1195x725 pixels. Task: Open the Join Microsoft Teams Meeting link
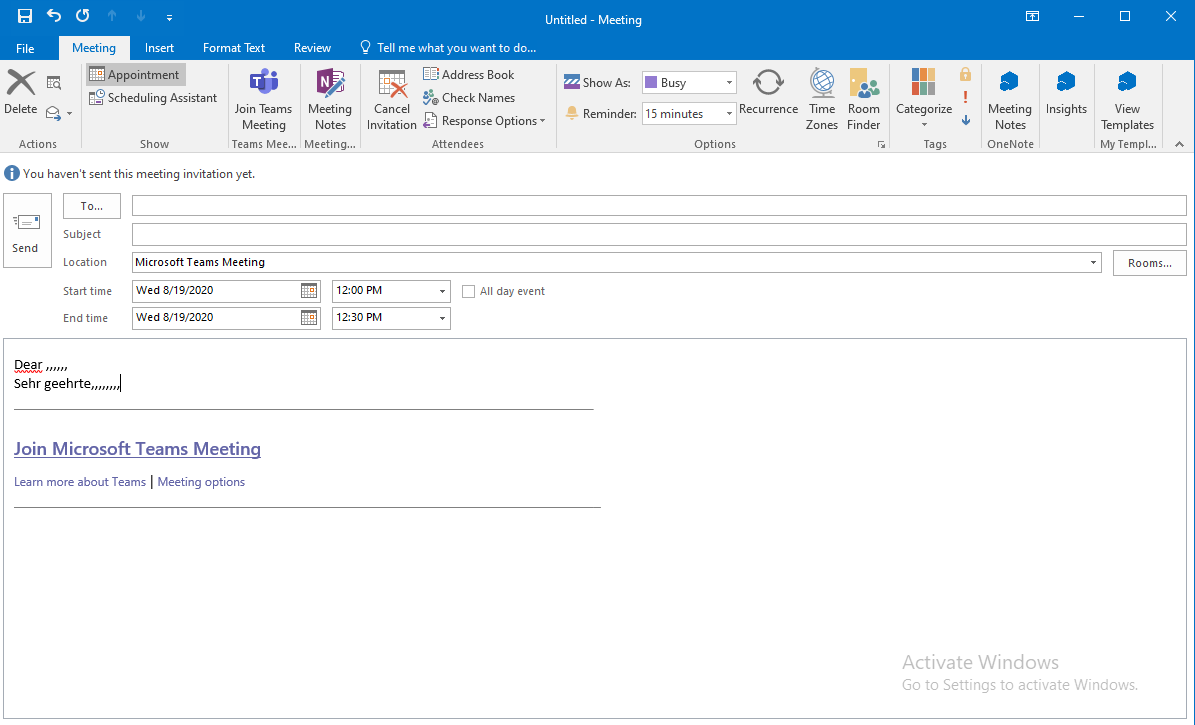pyautogui.click(x=137, y=448)
